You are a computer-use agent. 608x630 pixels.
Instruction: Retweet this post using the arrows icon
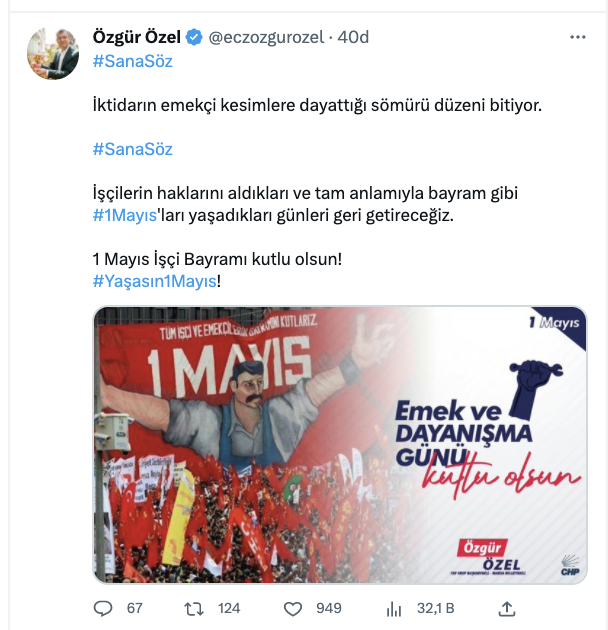194,609
